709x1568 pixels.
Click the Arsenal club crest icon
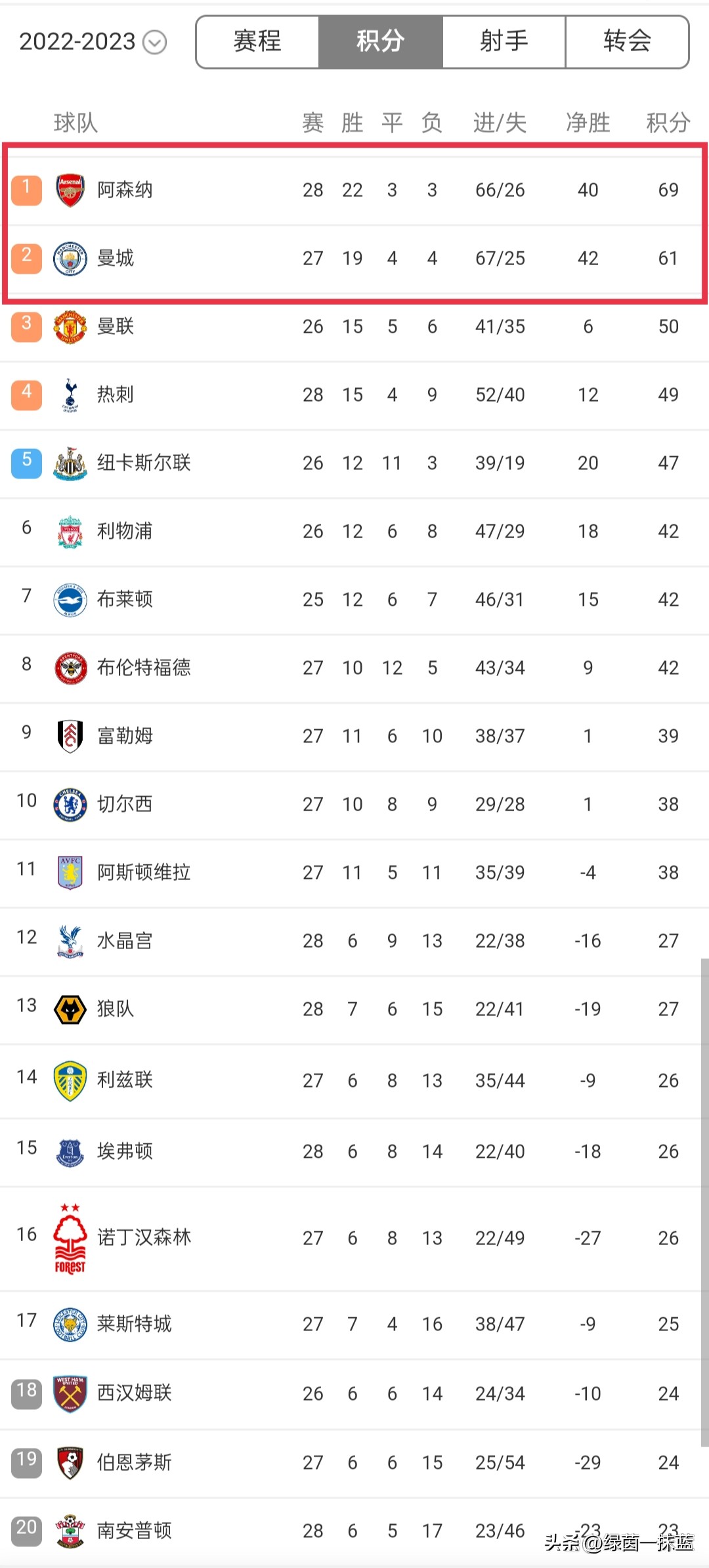pos(70,190)
